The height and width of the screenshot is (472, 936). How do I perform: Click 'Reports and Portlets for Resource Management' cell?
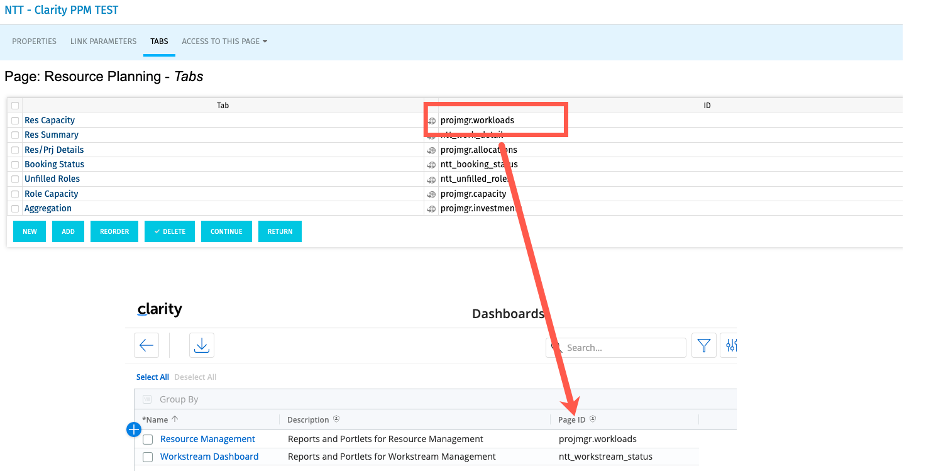point(386,439)
